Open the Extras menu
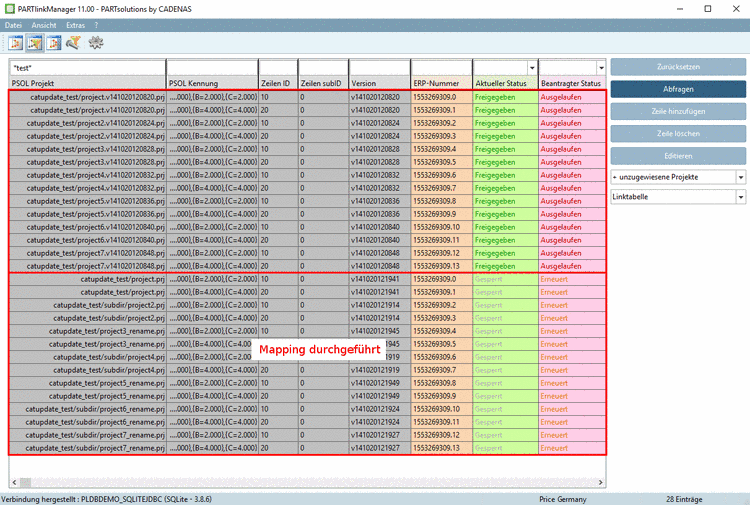The image size is (750, 505). [75, 24]
